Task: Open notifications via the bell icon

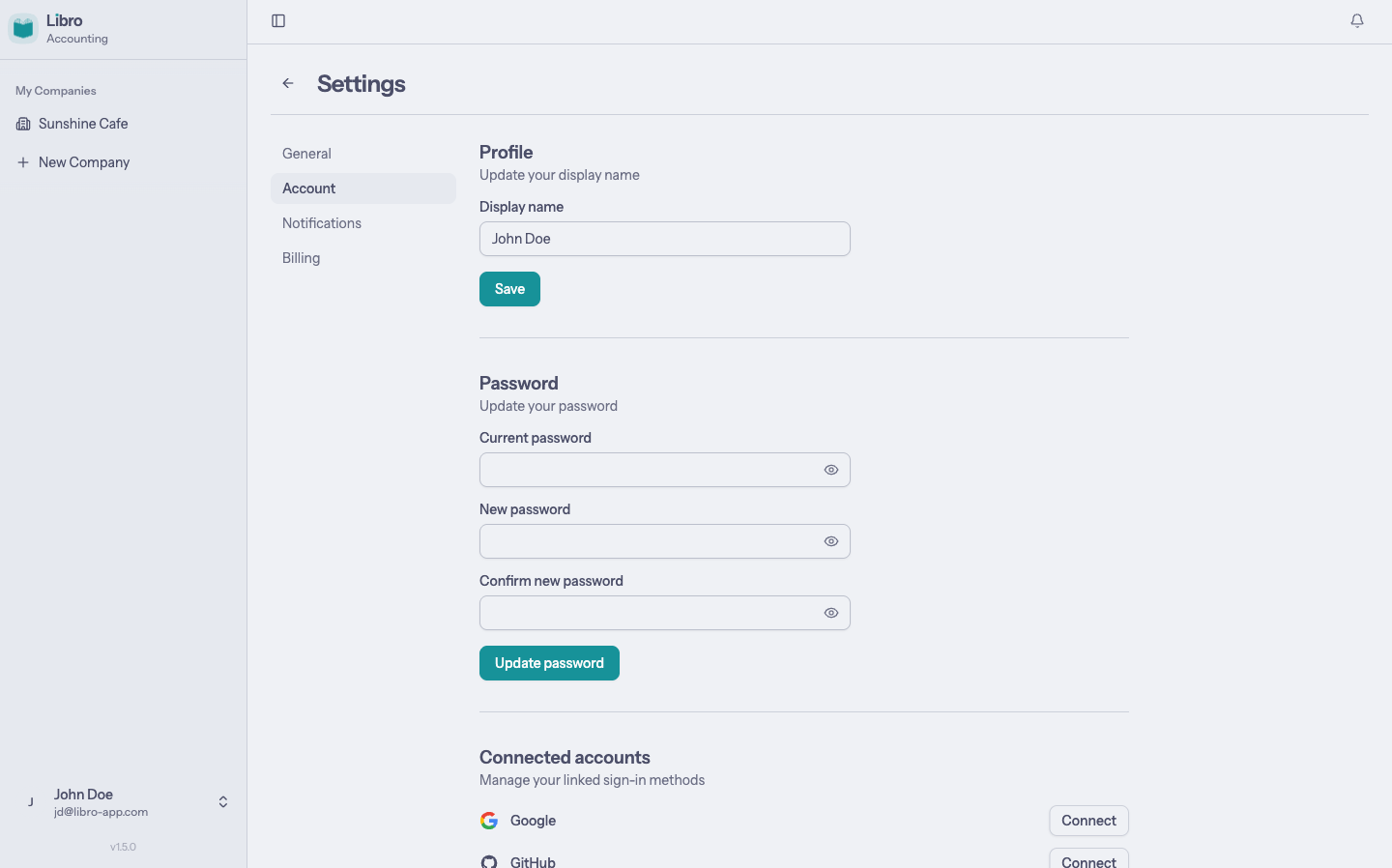Action: 1357,19
